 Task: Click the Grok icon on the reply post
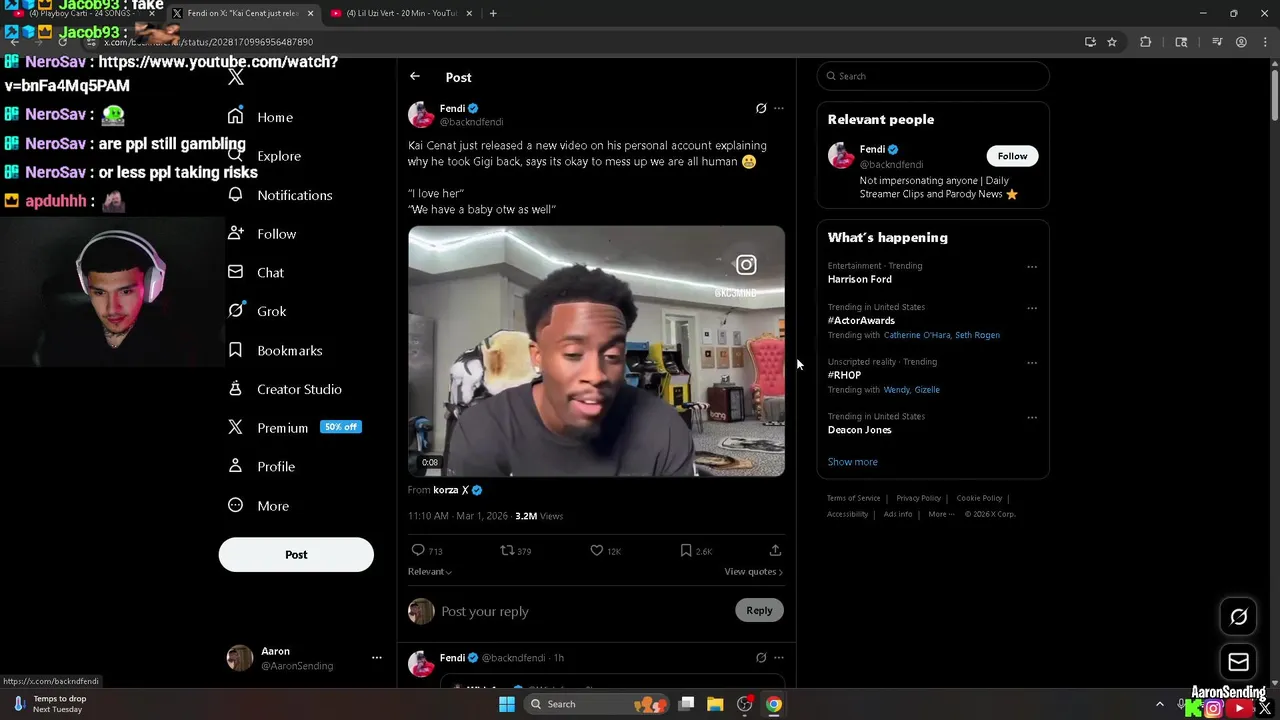(761, 658)
